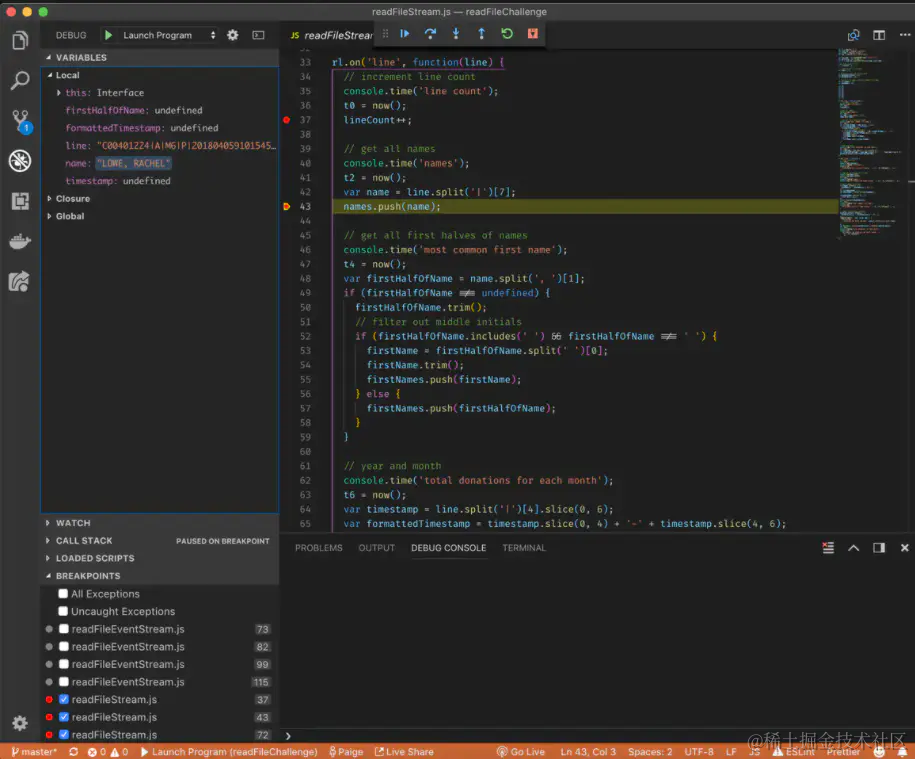Image resolution: width=915 pixels, height=759 pixels.
Task: Click the Step Into debug icon
Action: tap(456, 34)
